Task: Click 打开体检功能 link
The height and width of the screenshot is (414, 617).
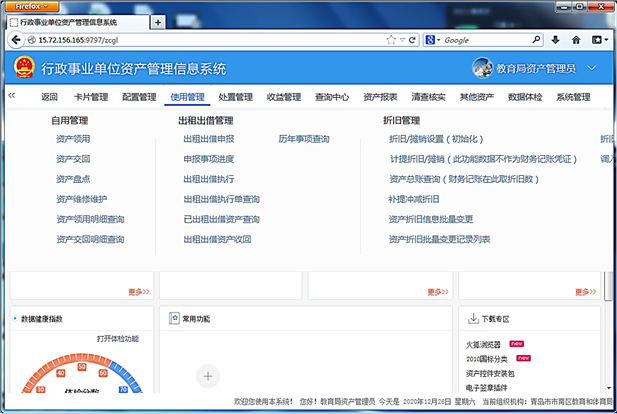Action: (118, 339)
